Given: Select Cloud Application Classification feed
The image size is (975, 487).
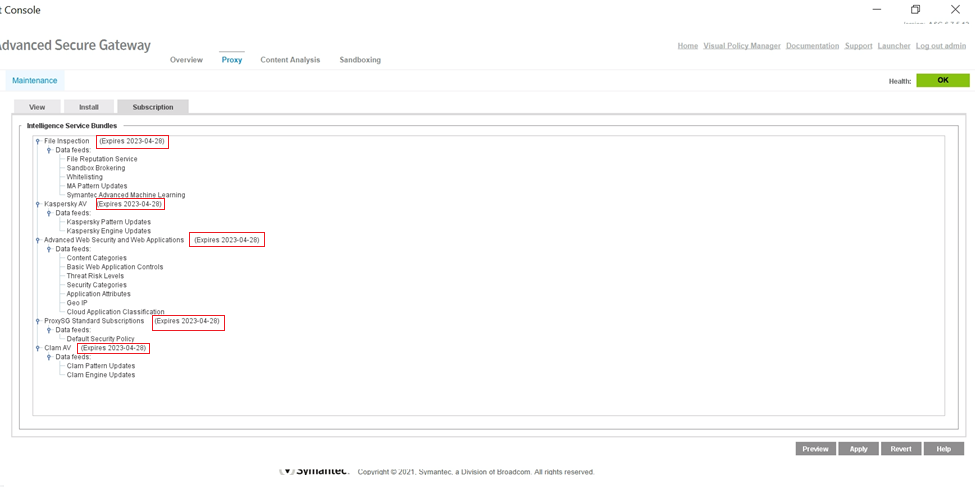Looking at the screenshot, I should click(116, 312).
